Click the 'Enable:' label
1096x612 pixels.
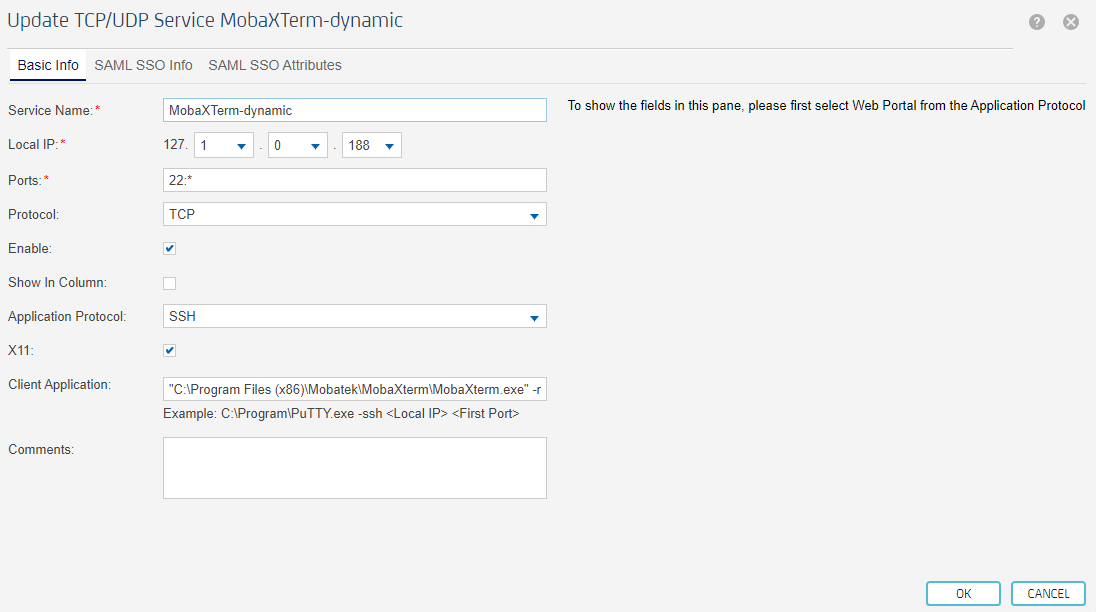pos(30,249)
